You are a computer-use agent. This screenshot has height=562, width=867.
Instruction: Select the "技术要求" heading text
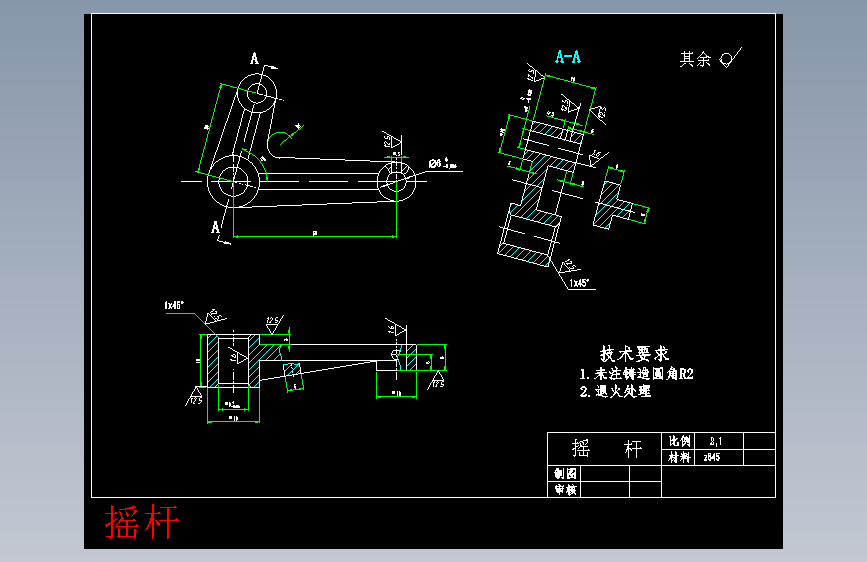634,353
